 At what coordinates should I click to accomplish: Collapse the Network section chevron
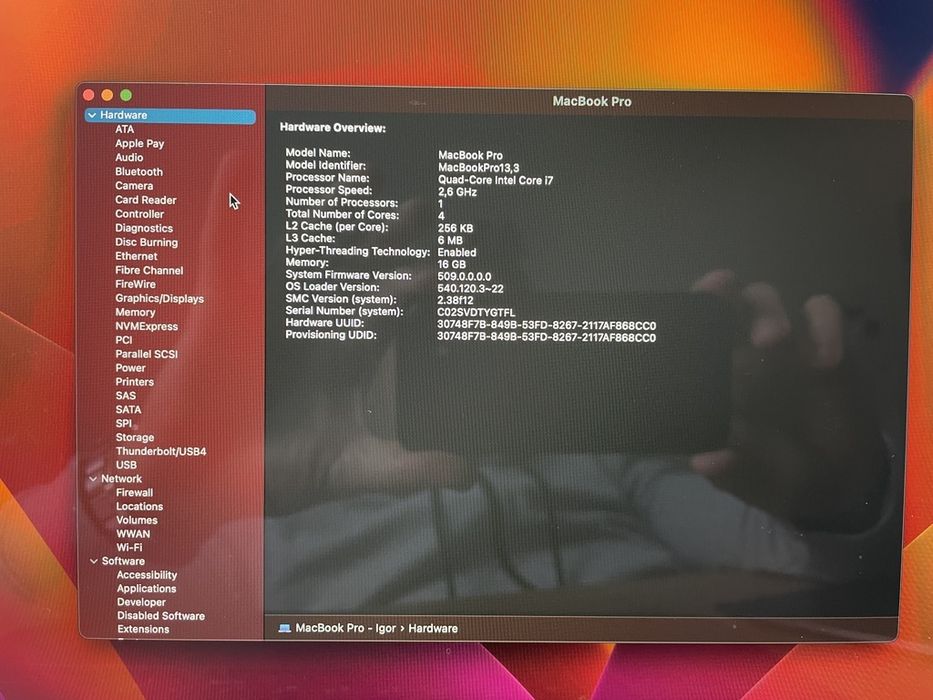[x=93, y=479]
